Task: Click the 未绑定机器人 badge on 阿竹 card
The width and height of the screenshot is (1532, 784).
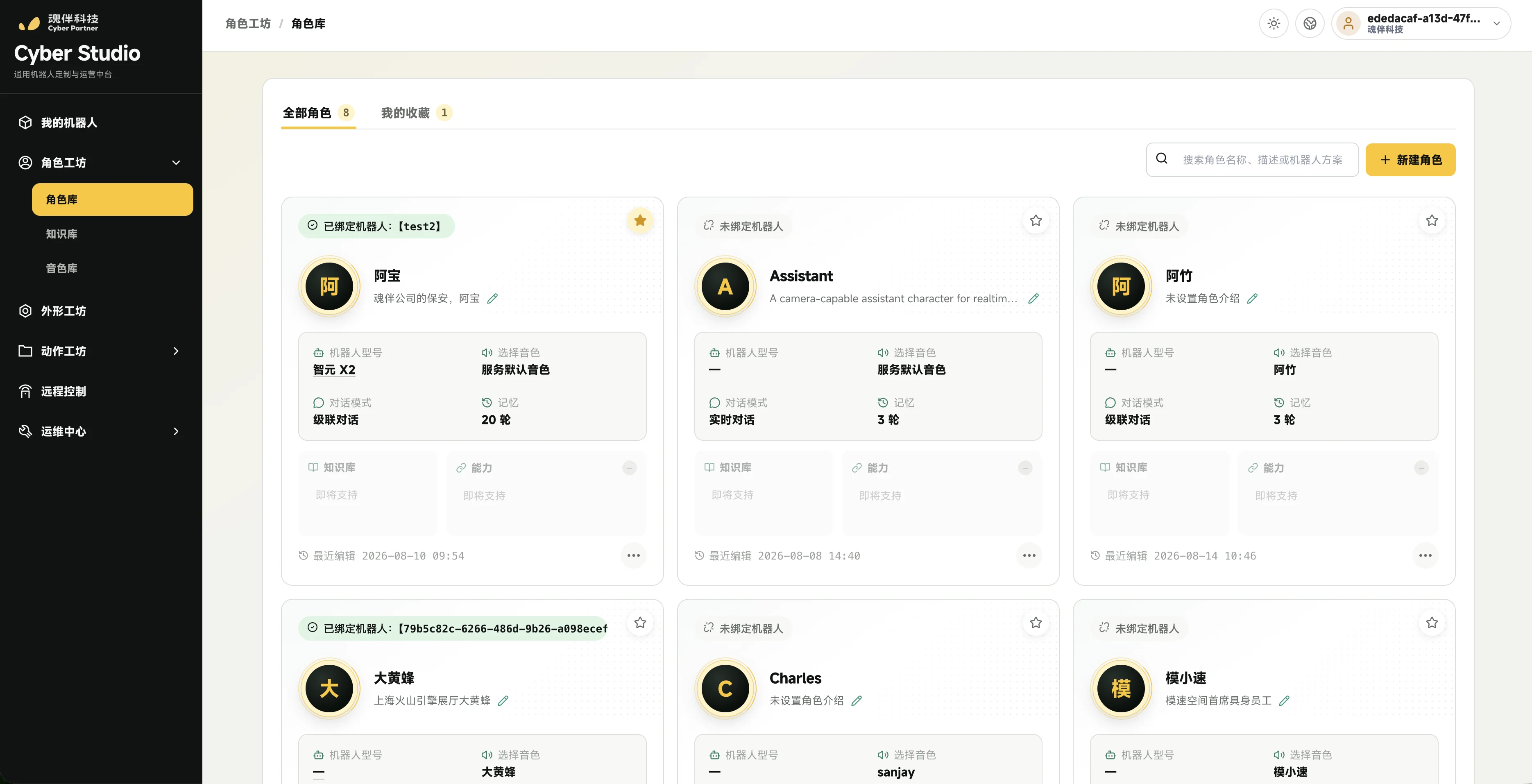Action: (x=1139, y=226)
